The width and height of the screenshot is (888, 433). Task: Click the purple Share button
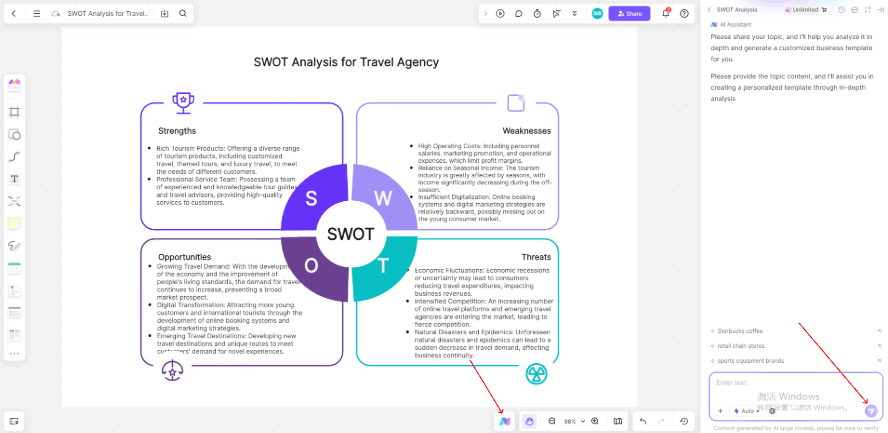coord(629,14)
